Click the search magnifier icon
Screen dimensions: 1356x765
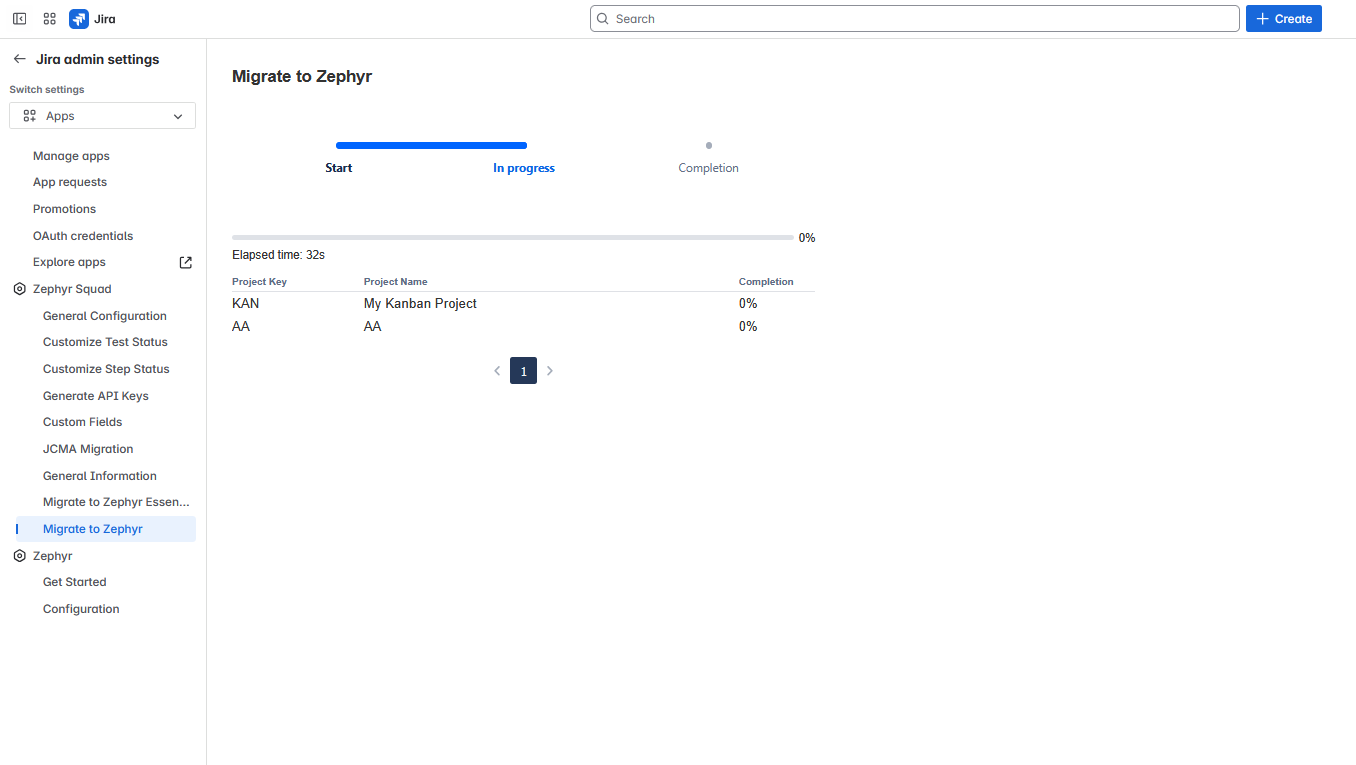[x=602, y=18]
